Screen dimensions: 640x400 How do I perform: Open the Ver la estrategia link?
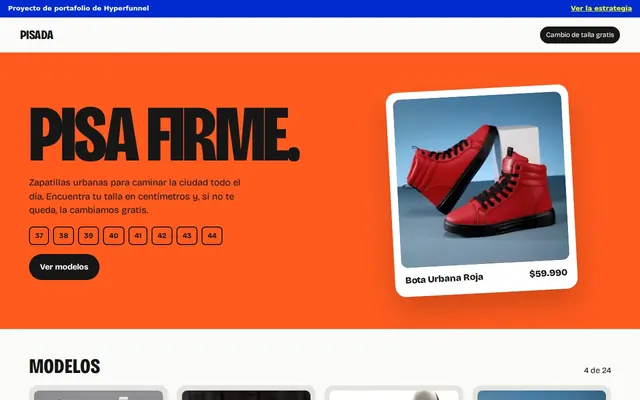point(601,8)
